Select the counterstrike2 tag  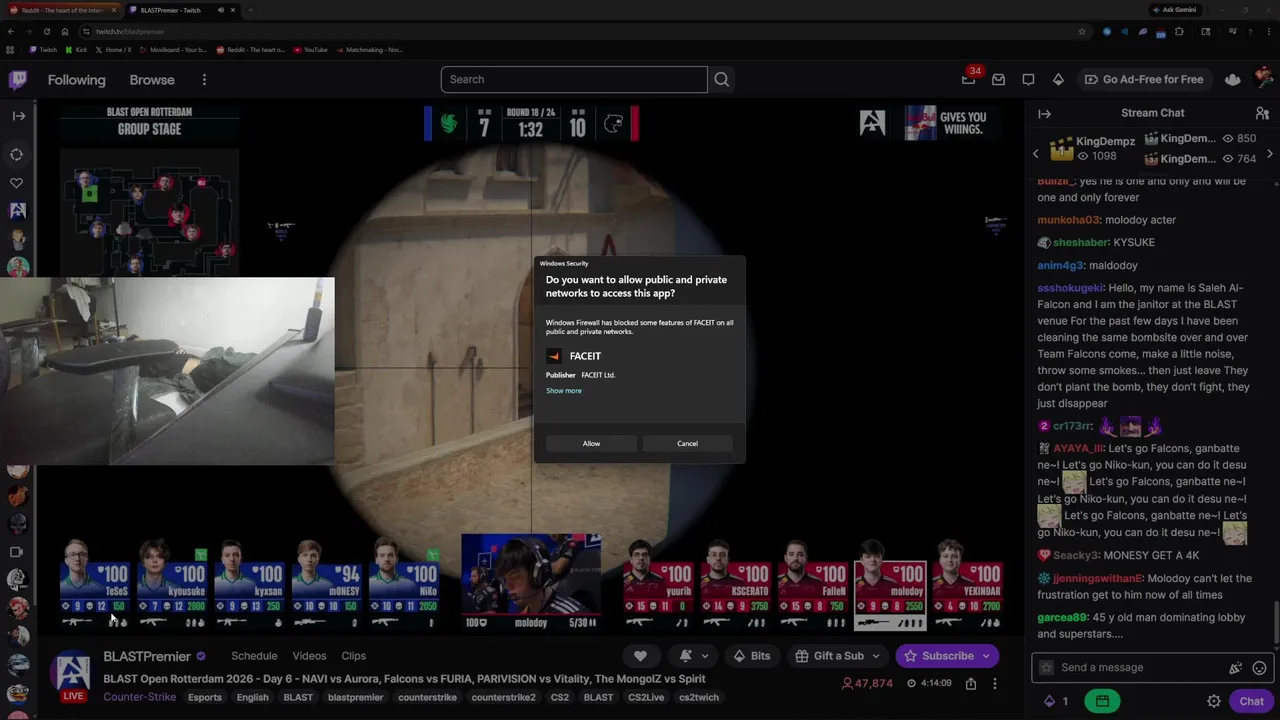[503, 697]
